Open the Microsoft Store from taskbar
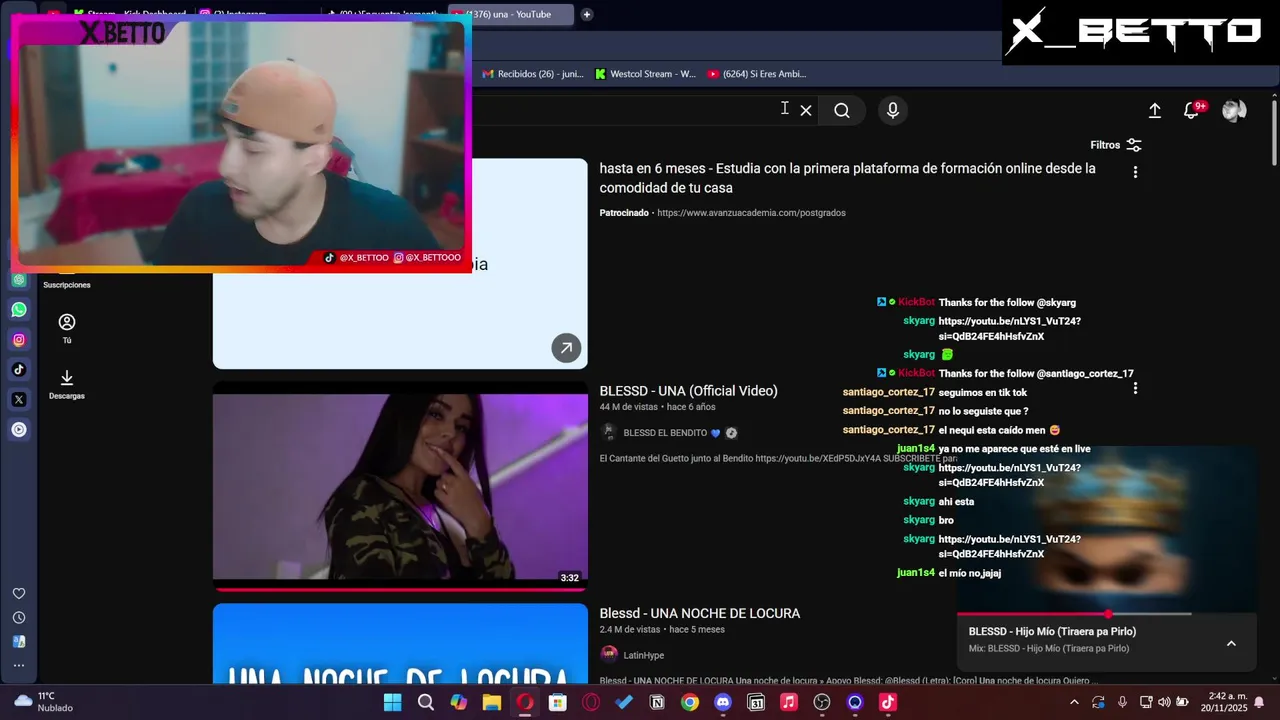1280x720 pixels. click(558, 702)
